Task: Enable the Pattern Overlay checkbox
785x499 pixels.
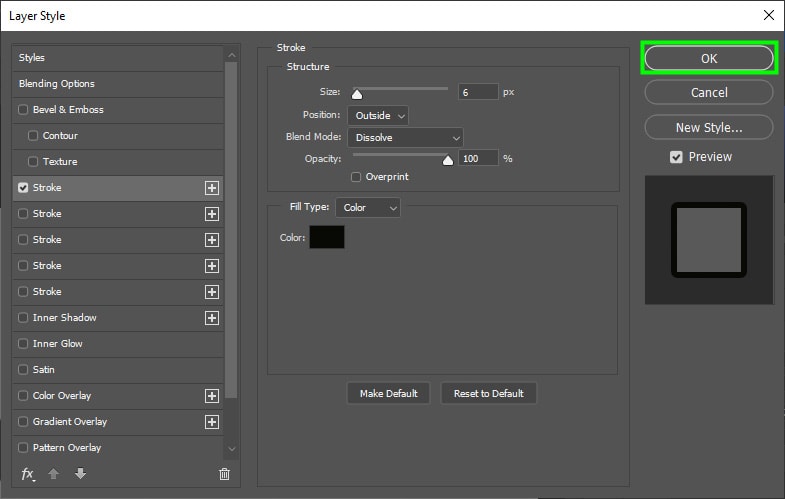Action: pos(23,448)
